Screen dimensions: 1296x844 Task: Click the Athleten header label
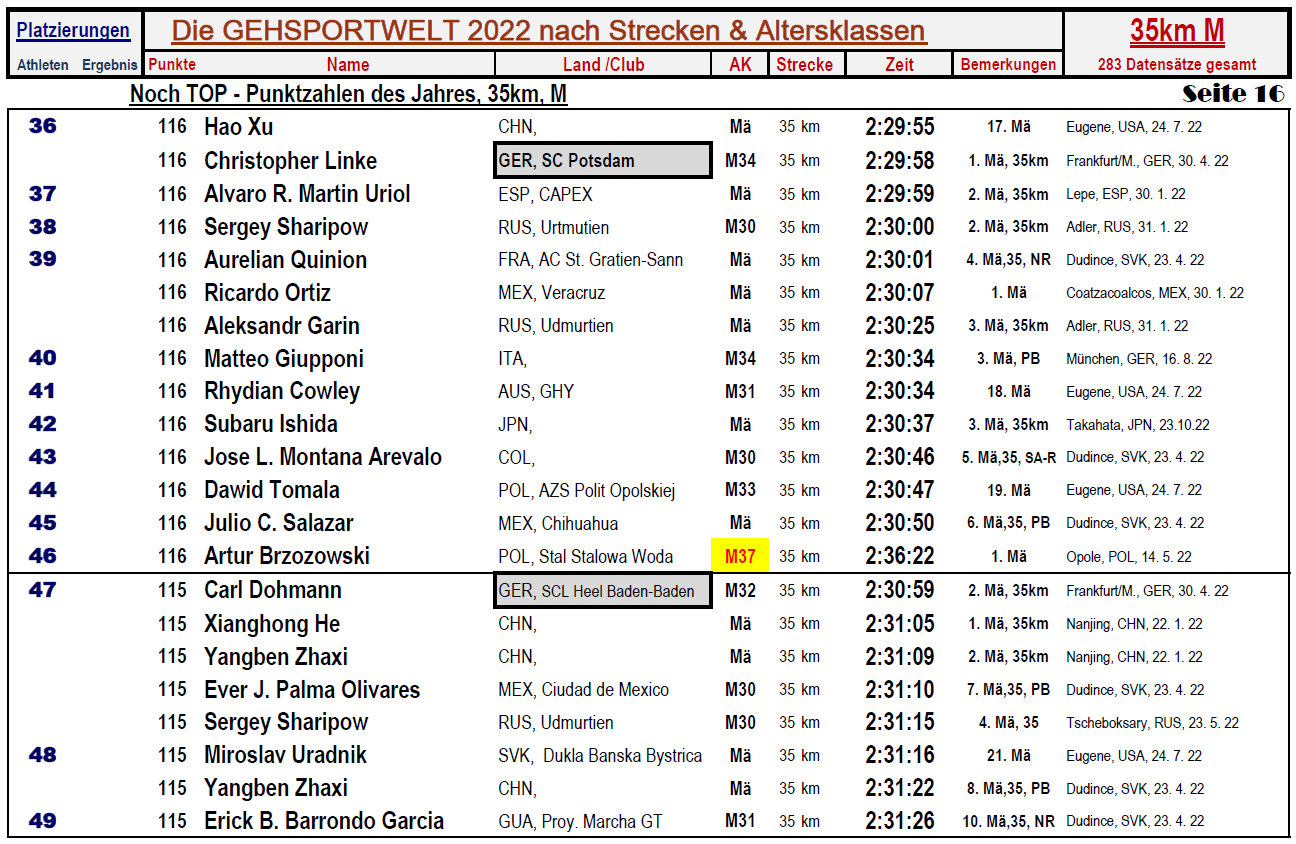43,65
